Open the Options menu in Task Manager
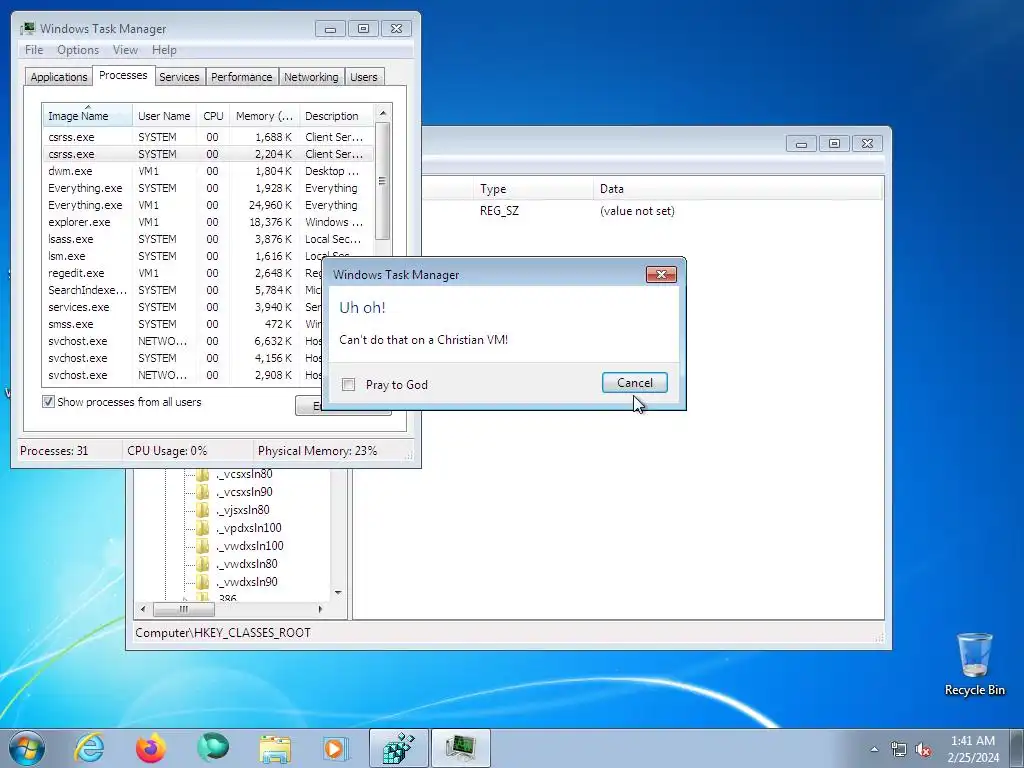1024x768 pixels. coord(78,50)
